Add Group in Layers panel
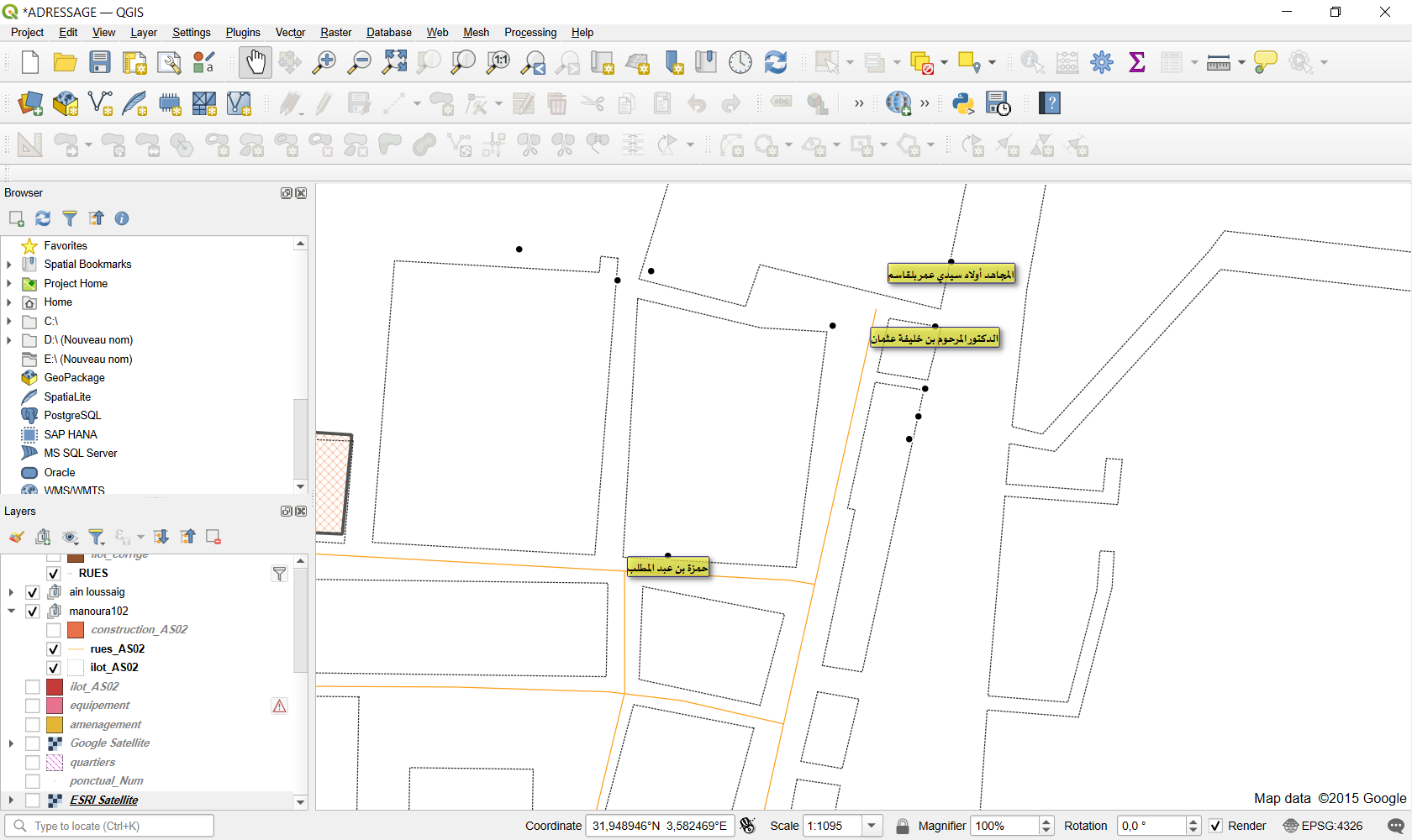The width and height of the screenshot is (1412, 840). click(x=44, y=537)
